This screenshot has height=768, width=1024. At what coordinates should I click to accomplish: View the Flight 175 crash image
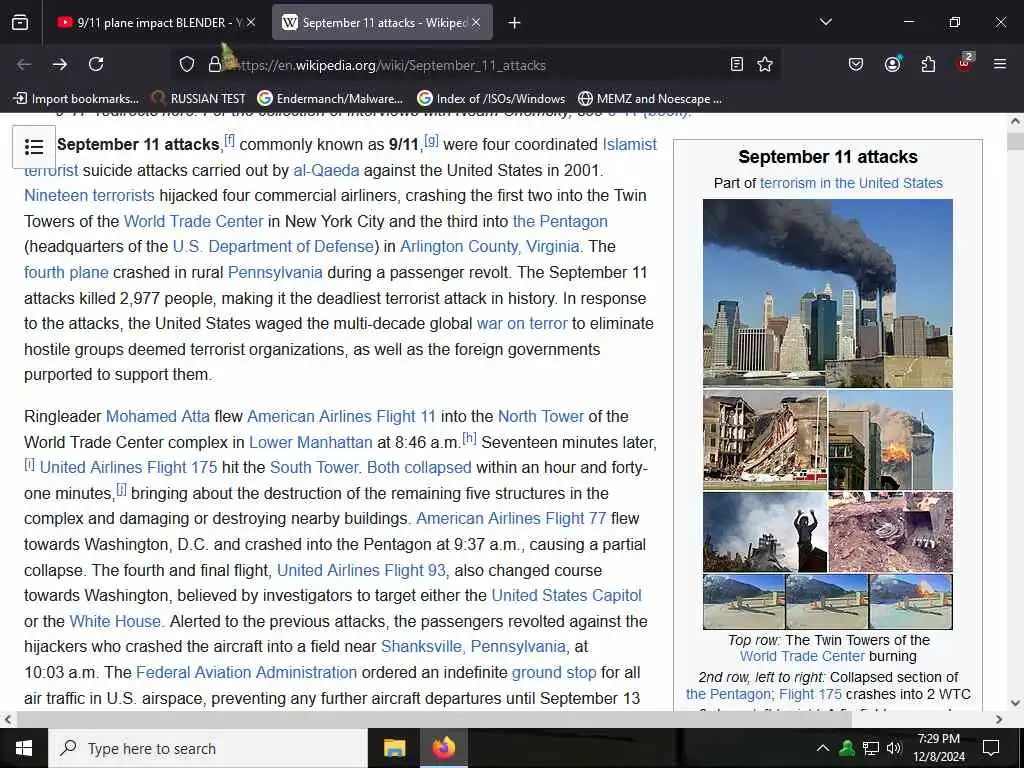coord(890,440)
